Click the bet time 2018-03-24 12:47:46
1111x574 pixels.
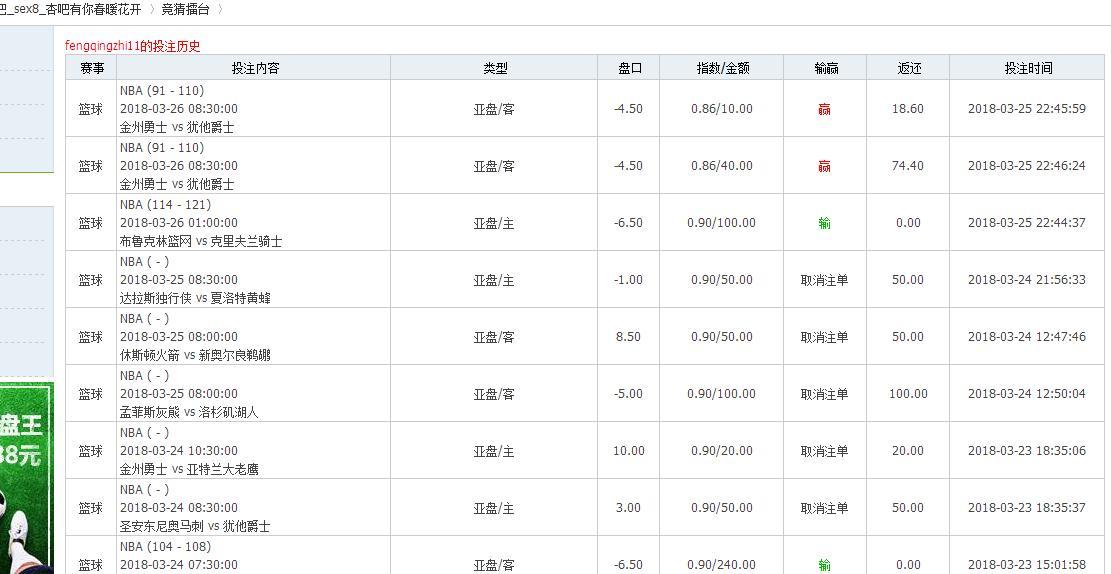(1027, 337)
